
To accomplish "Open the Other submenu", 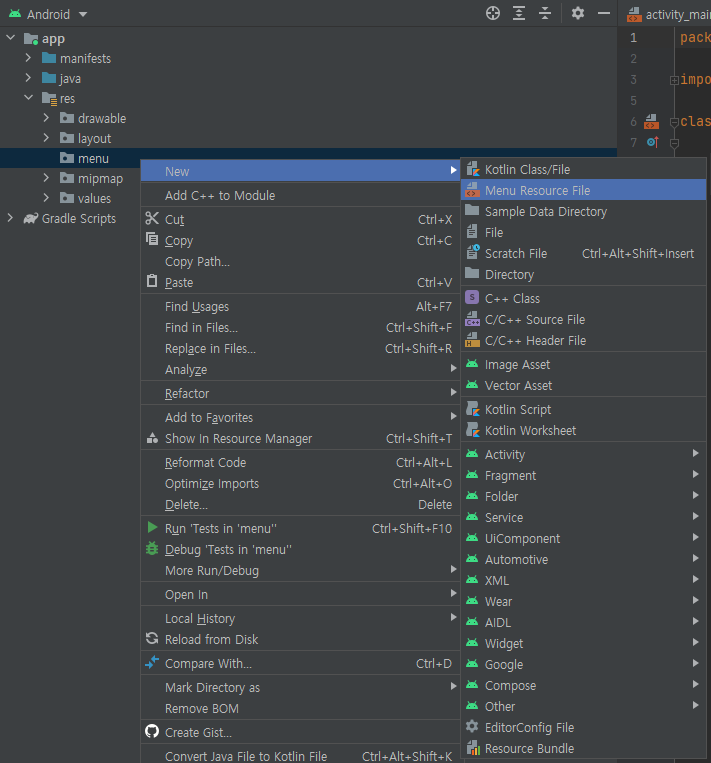I will (583, 707).
